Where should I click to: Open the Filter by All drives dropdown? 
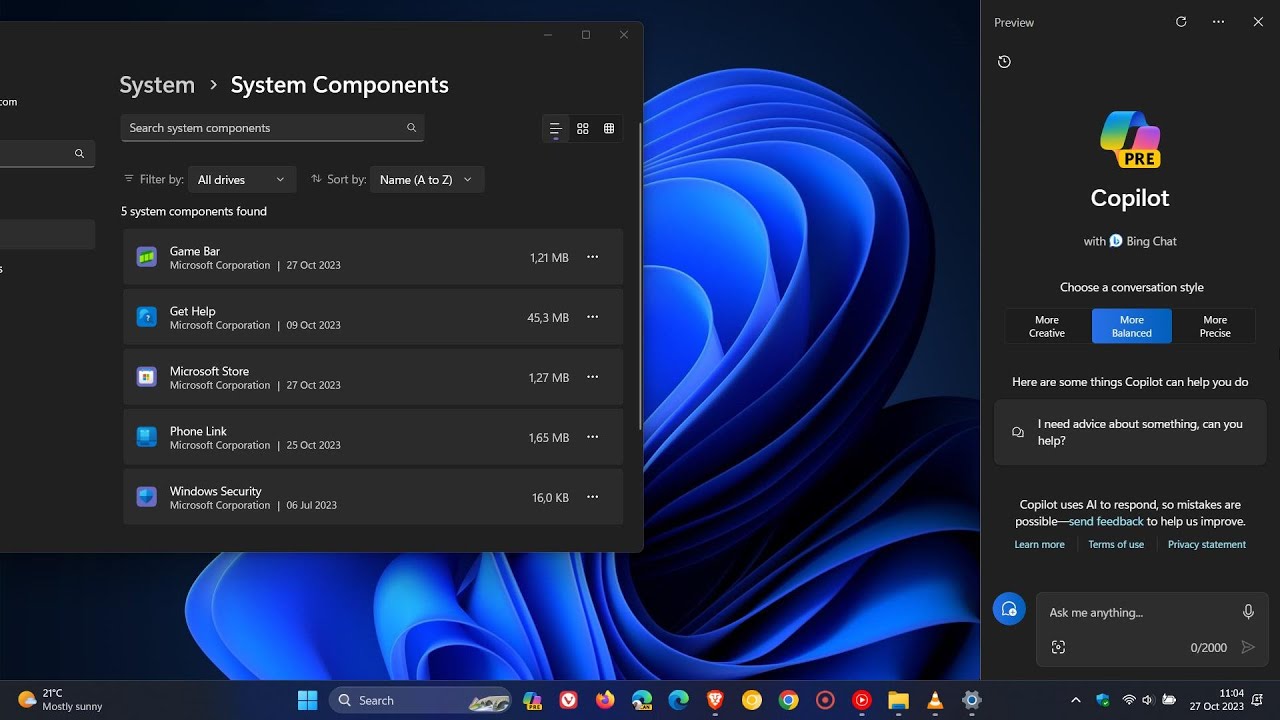[241, 180]
